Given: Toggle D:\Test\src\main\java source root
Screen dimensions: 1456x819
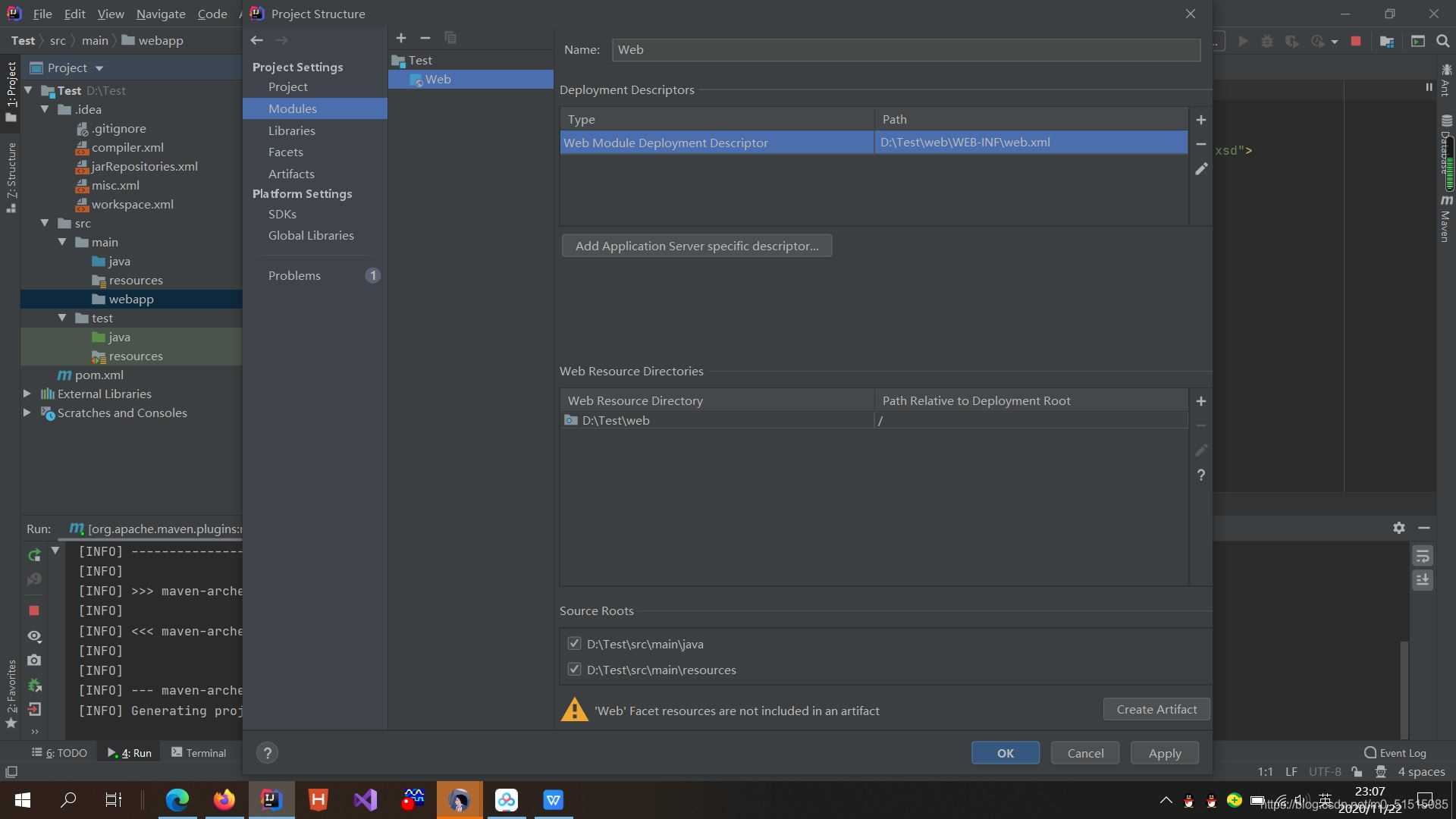Looking at the screenshot, I should click(573, 644).
